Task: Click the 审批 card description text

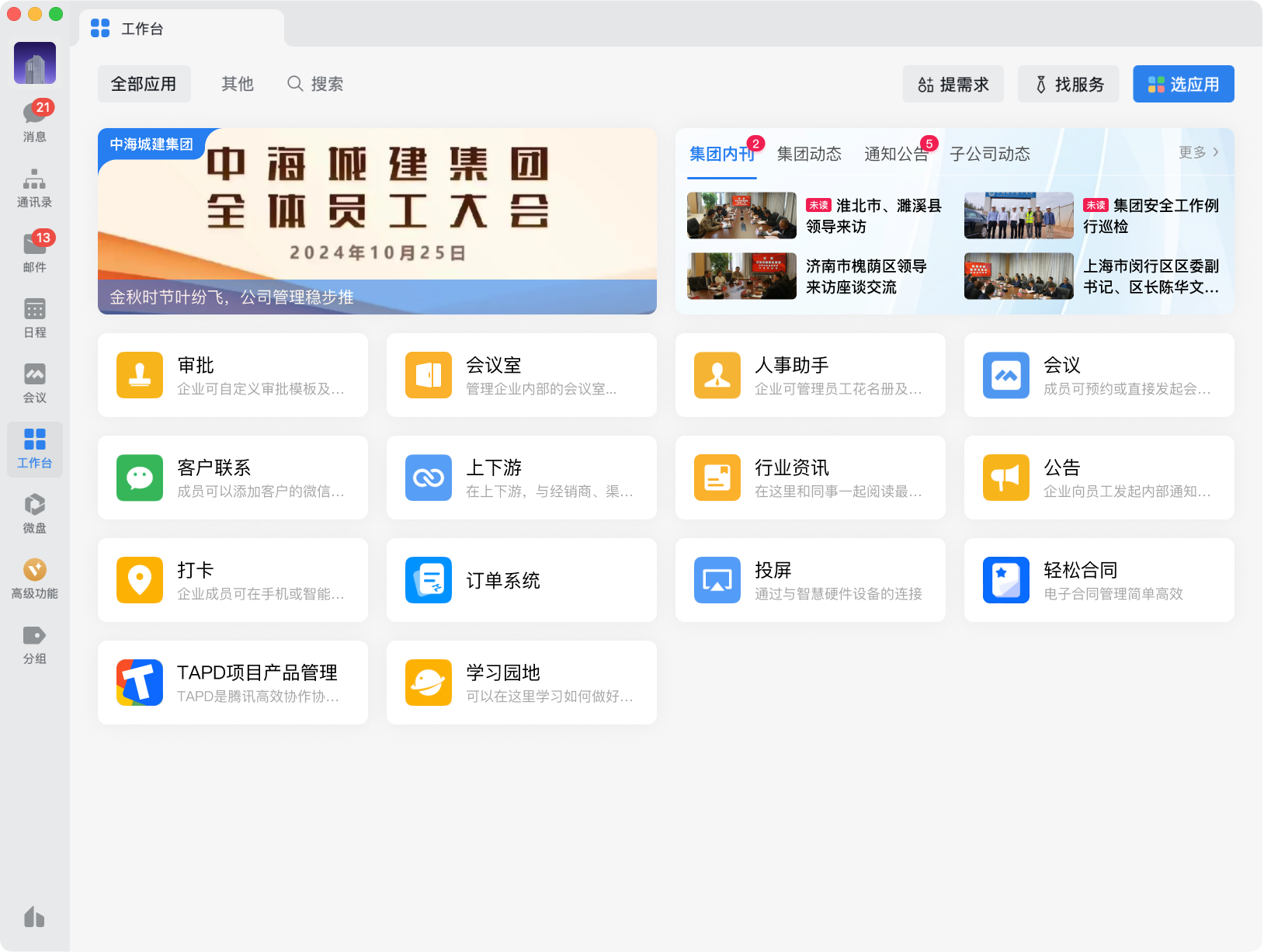Action: pyautogui.click(x=261, y=389)
